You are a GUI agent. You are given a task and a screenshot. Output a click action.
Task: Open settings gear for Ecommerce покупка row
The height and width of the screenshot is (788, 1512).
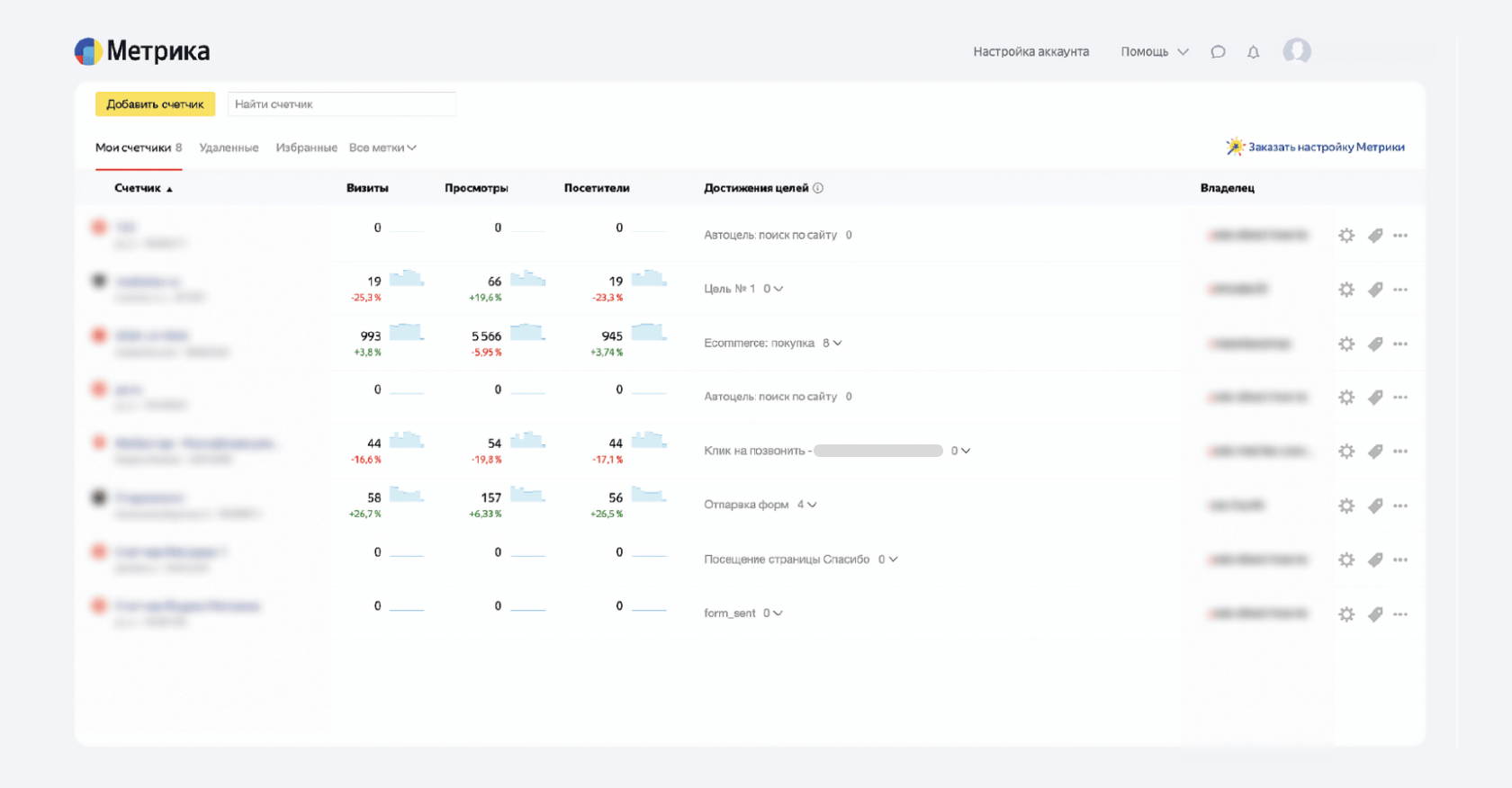point(1346,344)
